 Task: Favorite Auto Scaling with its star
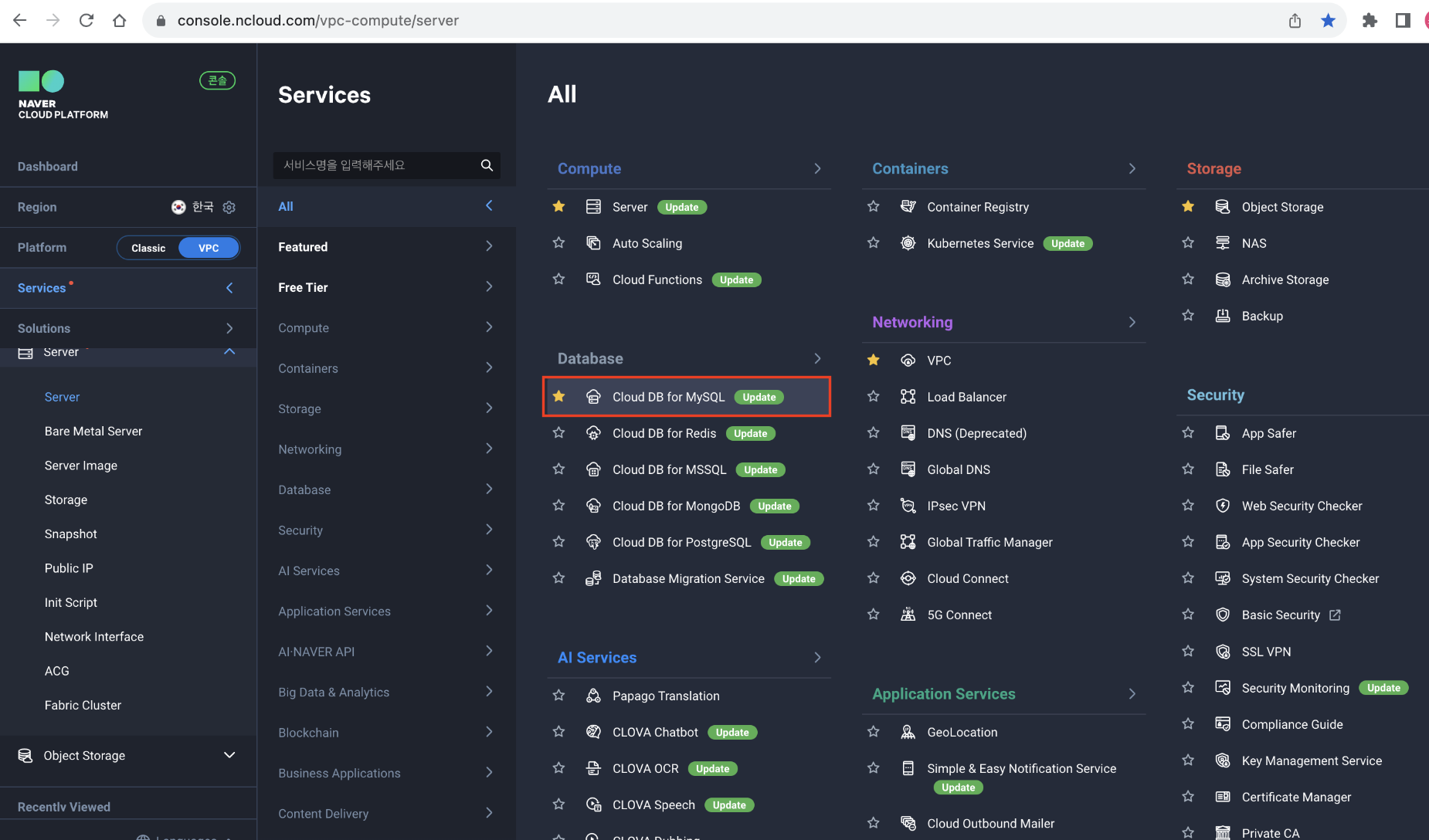coord(559,242)
